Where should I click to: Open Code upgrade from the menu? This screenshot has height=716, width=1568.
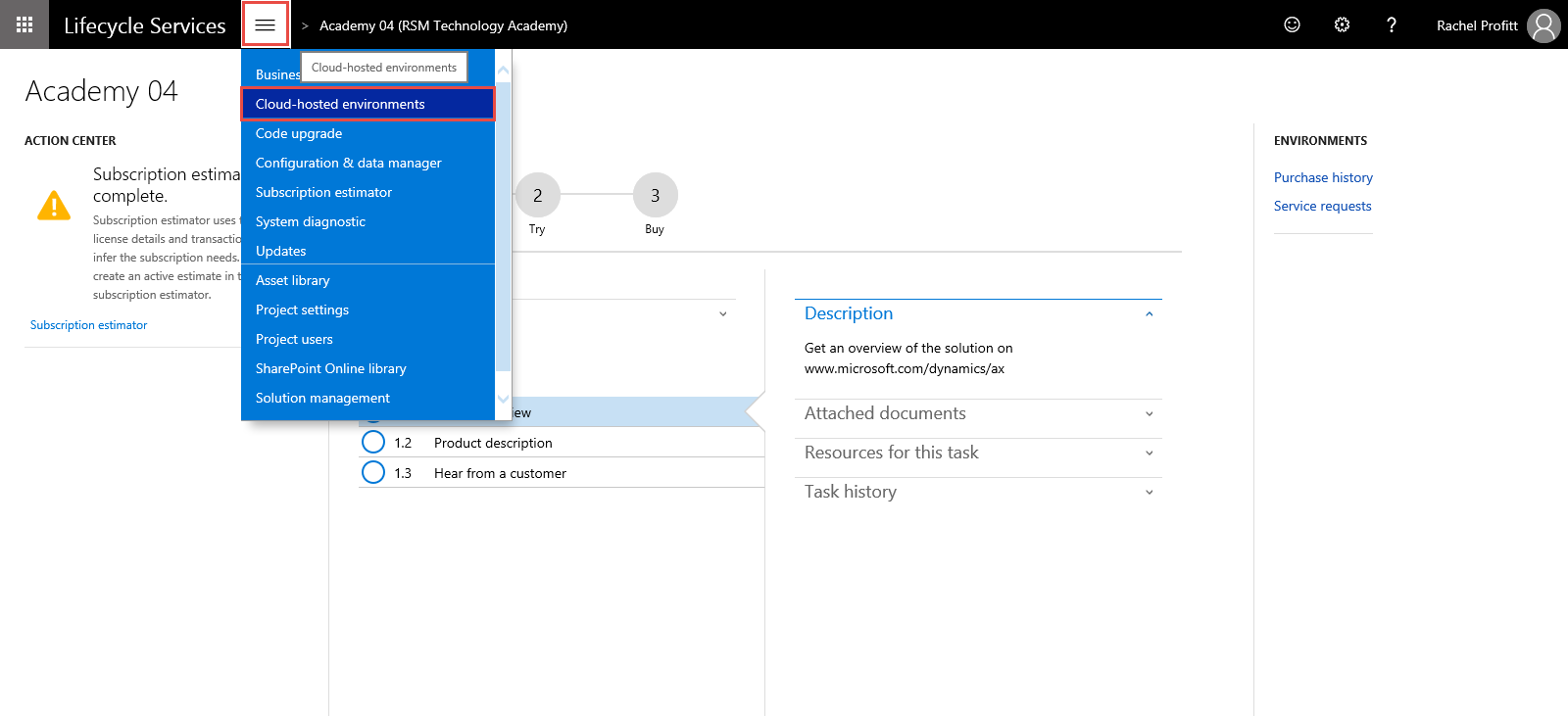(367, 133)
